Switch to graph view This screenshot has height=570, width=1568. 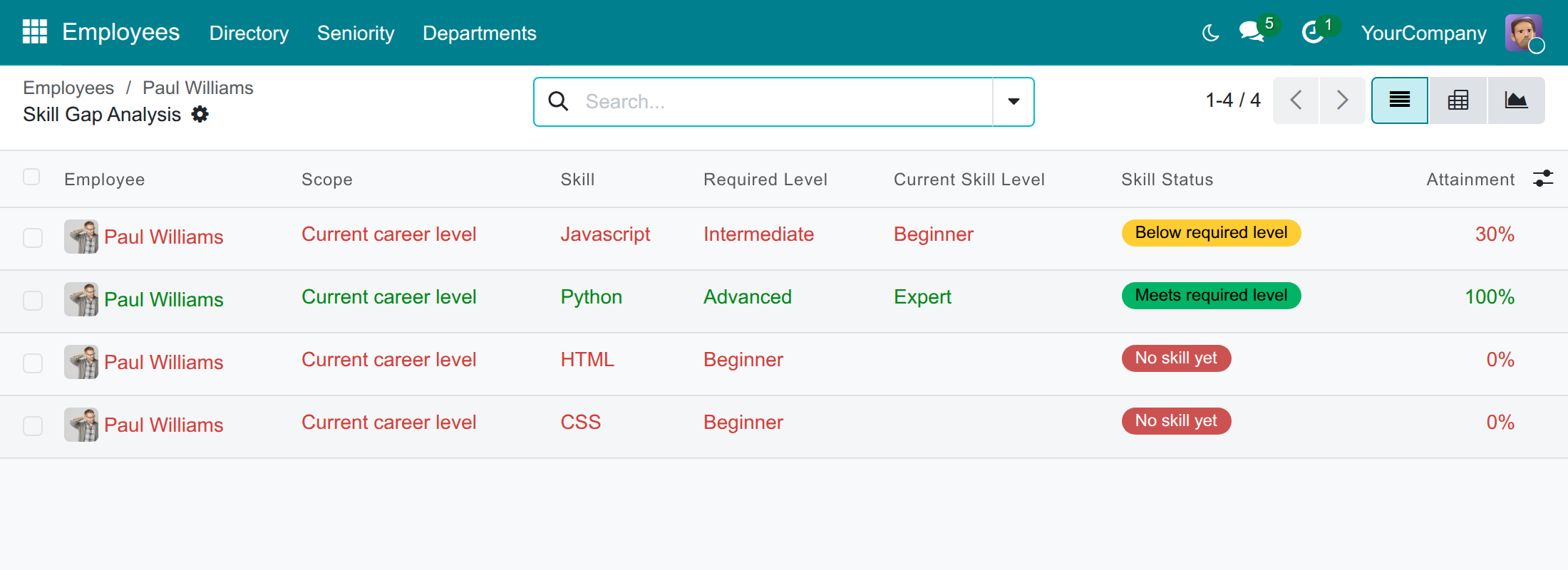[x=1516, y=100]
